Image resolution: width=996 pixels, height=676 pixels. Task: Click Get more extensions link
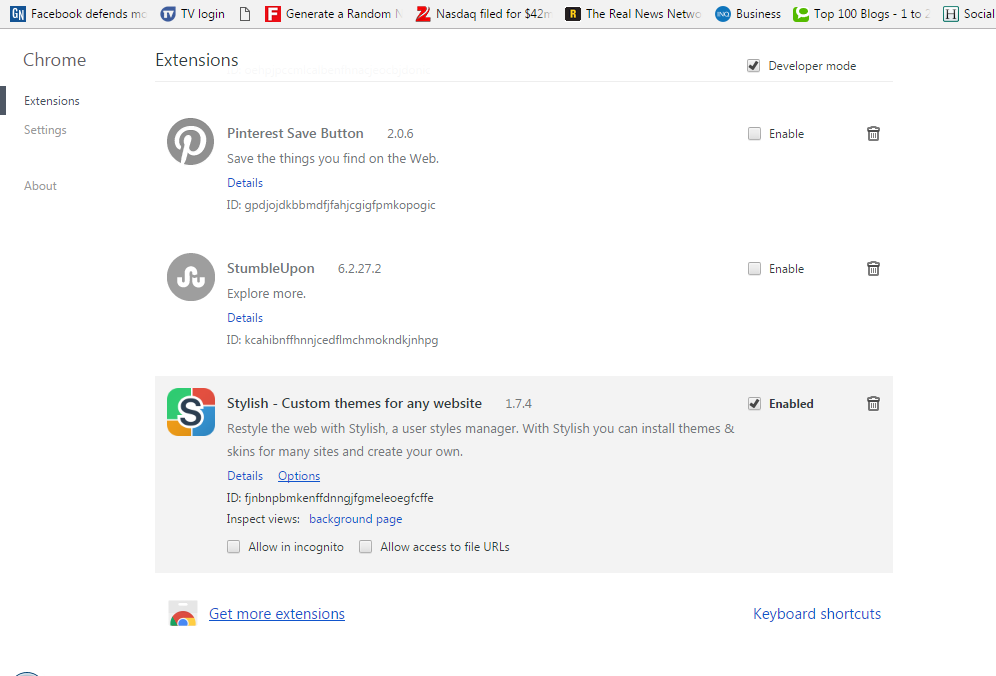point(277,614)
